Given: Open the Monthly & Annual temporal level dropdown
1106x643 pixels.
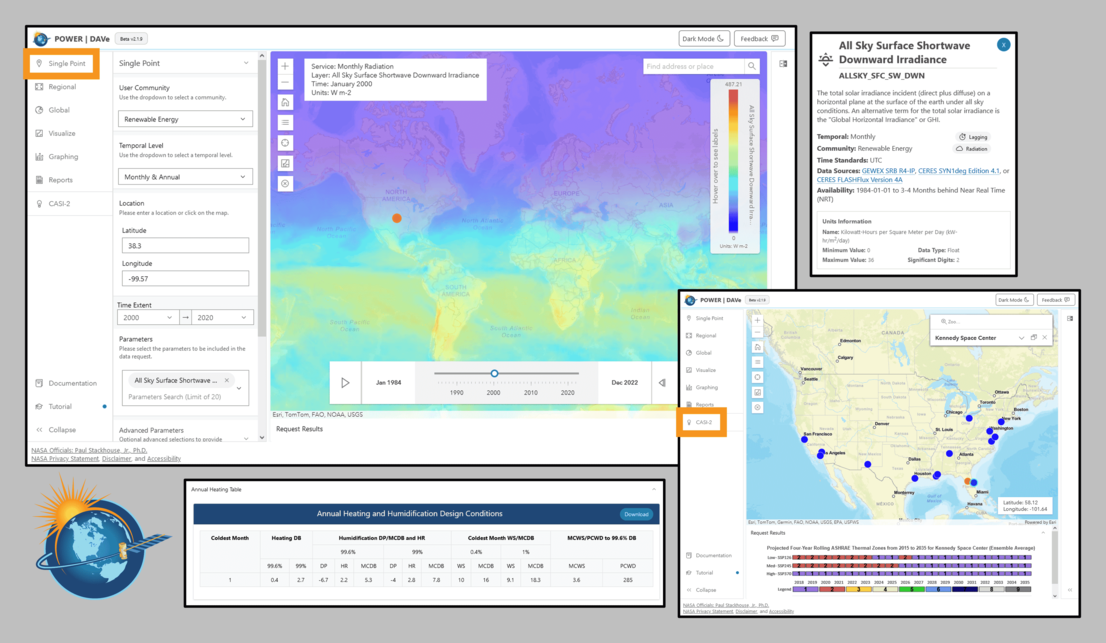Looking at the screenshot, I should (185, 177).
